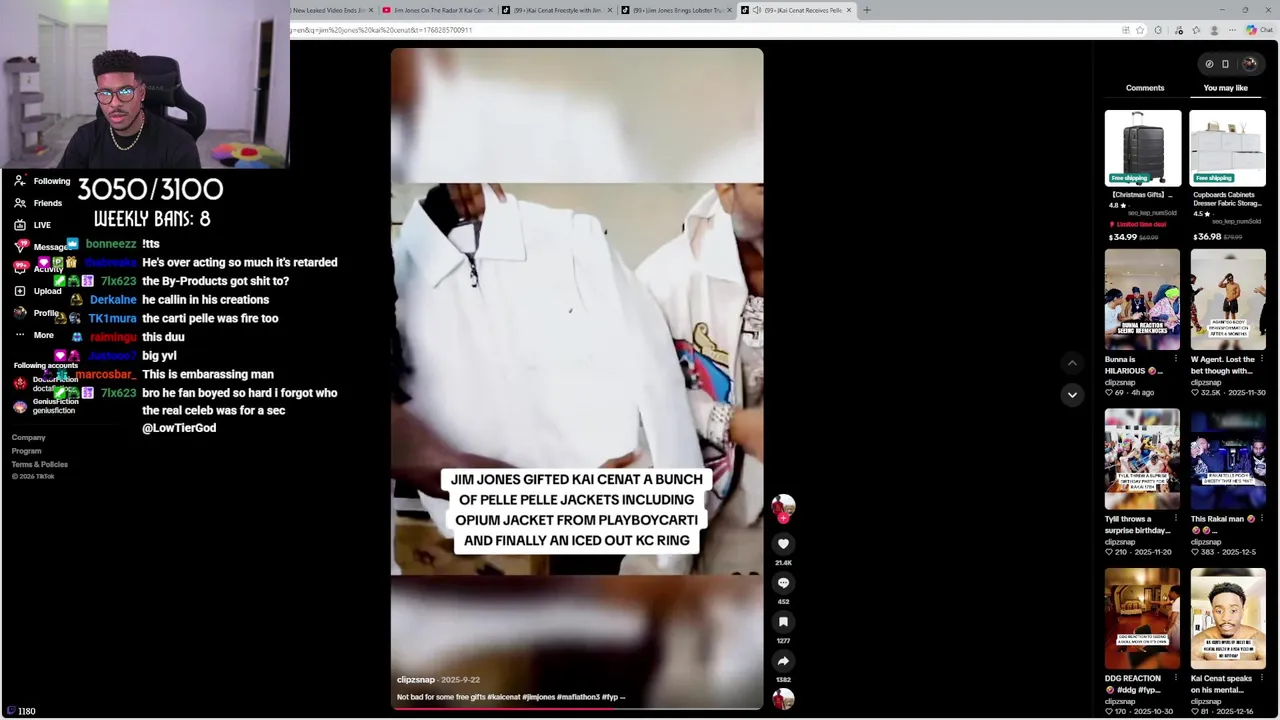The height and width of the screenshot is (720, 1280).
Task: Like the video with the heart icon
Action: [x=783, y=543]
